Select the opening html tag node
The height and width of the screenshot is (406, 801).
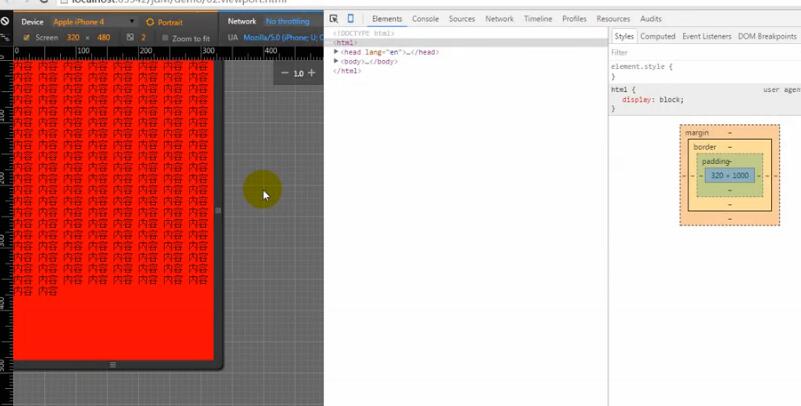pyautogui.click(x=345, y=43)
